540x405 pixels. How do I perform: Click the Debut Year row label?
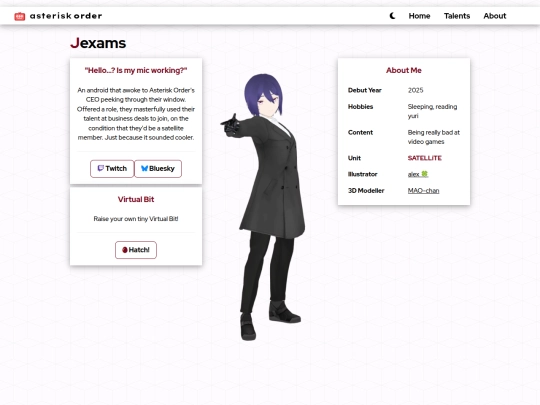point(364,90)
